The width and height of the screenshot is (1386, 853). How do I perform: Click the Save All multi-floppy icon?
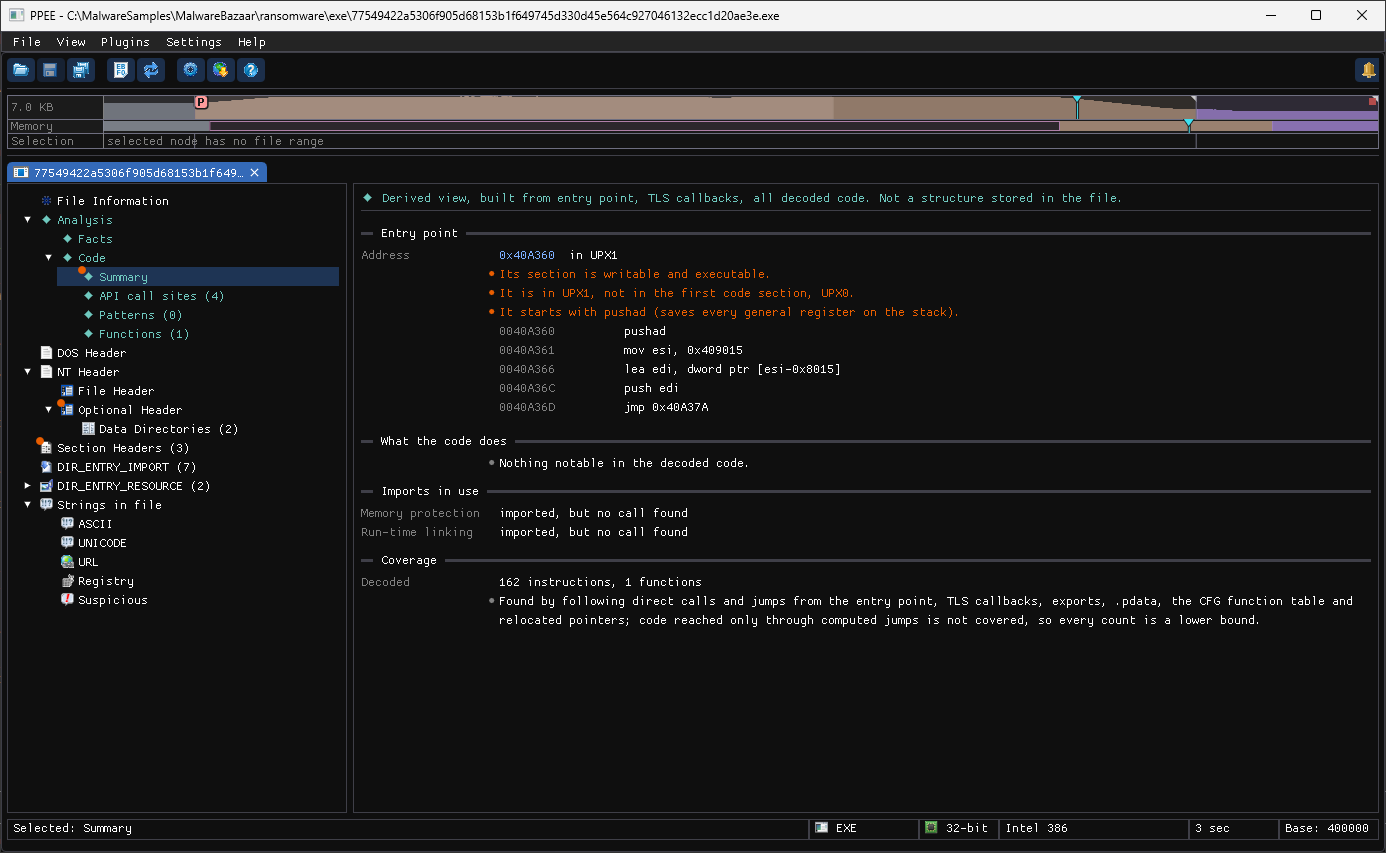tap(80, 70)
